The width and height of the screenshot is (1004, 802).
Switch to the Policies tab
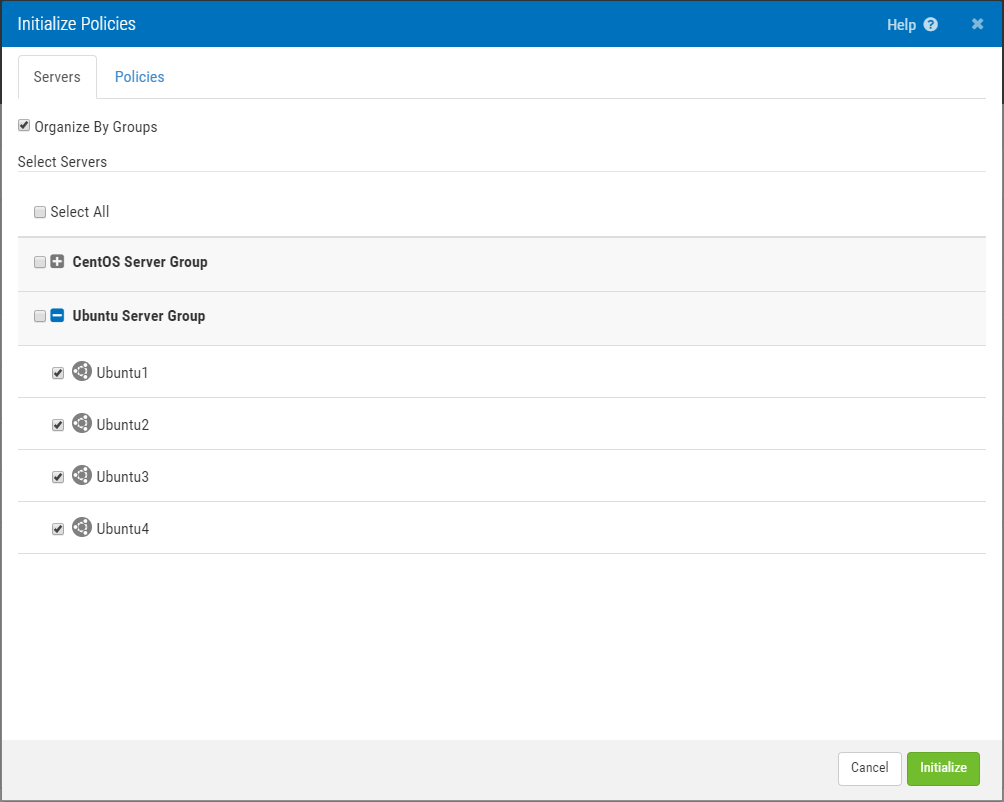140,77
